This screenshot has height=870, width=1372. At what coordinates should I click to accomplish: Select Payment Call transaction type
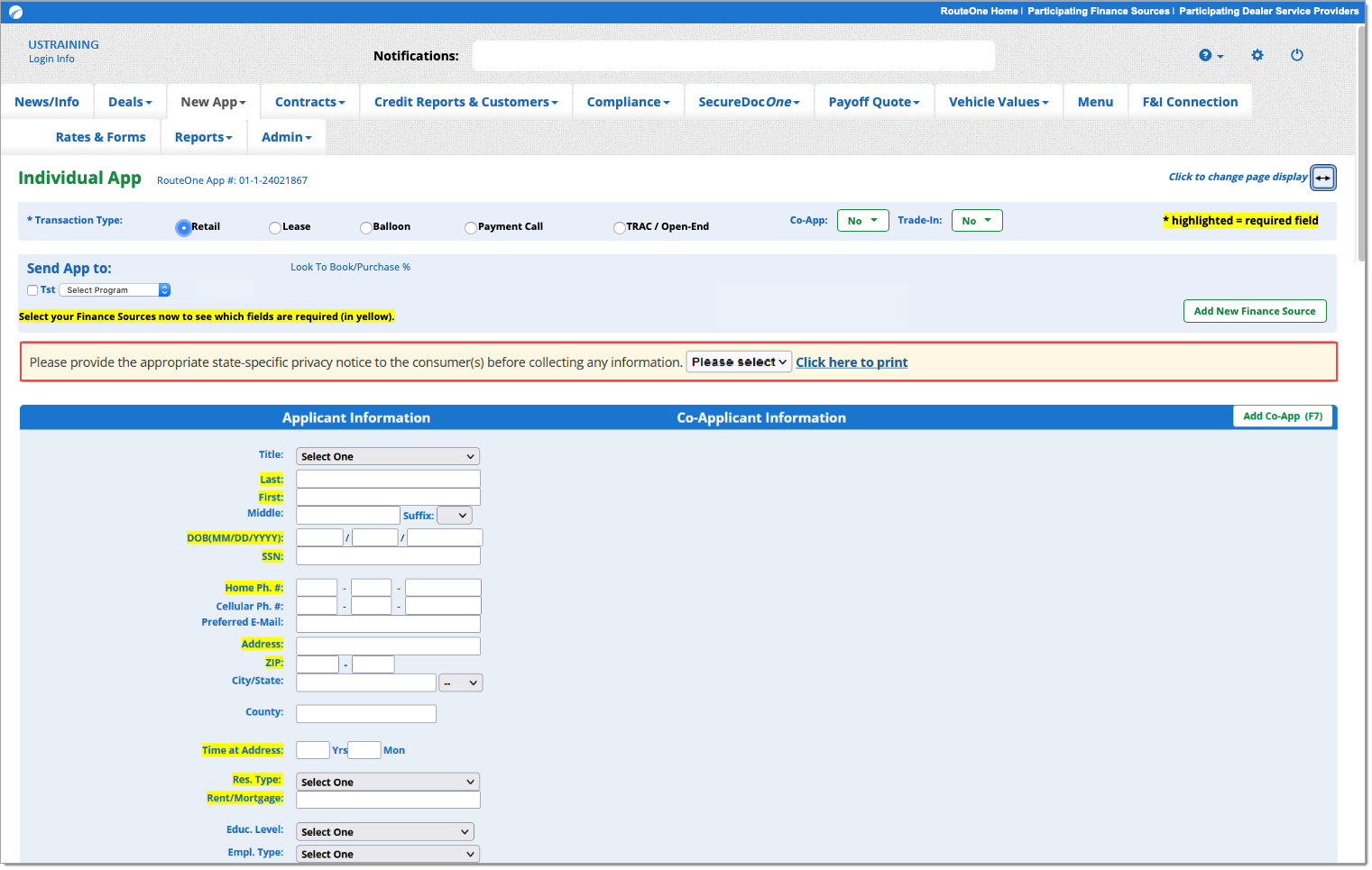coord(471,227)
